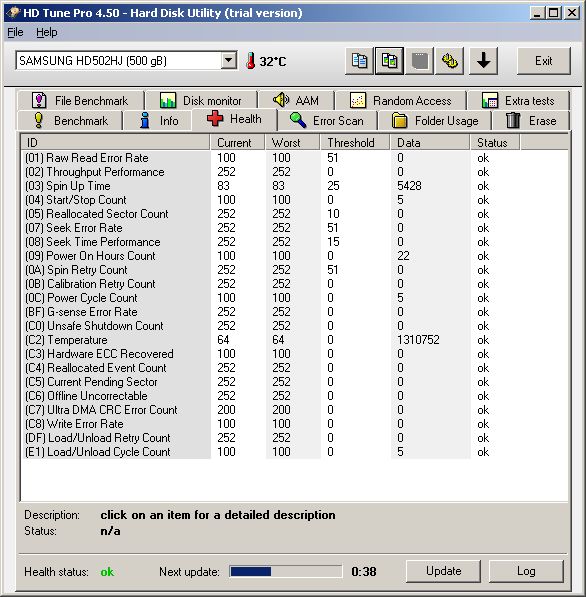Select the Seek Time Performance row
This screenshot has height=597, width=586.
(294, 242)
